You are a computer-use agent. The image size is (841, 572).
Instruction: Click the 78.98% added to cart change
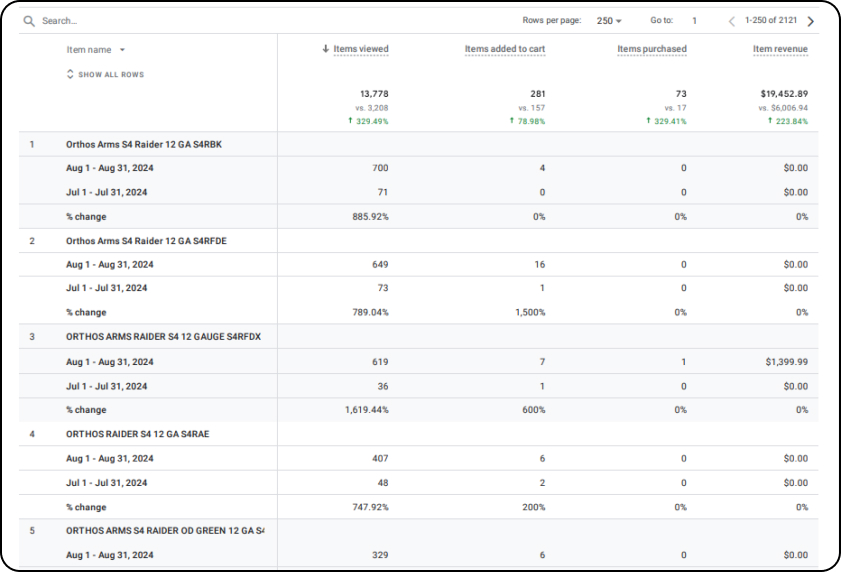[x=527, y=121]
